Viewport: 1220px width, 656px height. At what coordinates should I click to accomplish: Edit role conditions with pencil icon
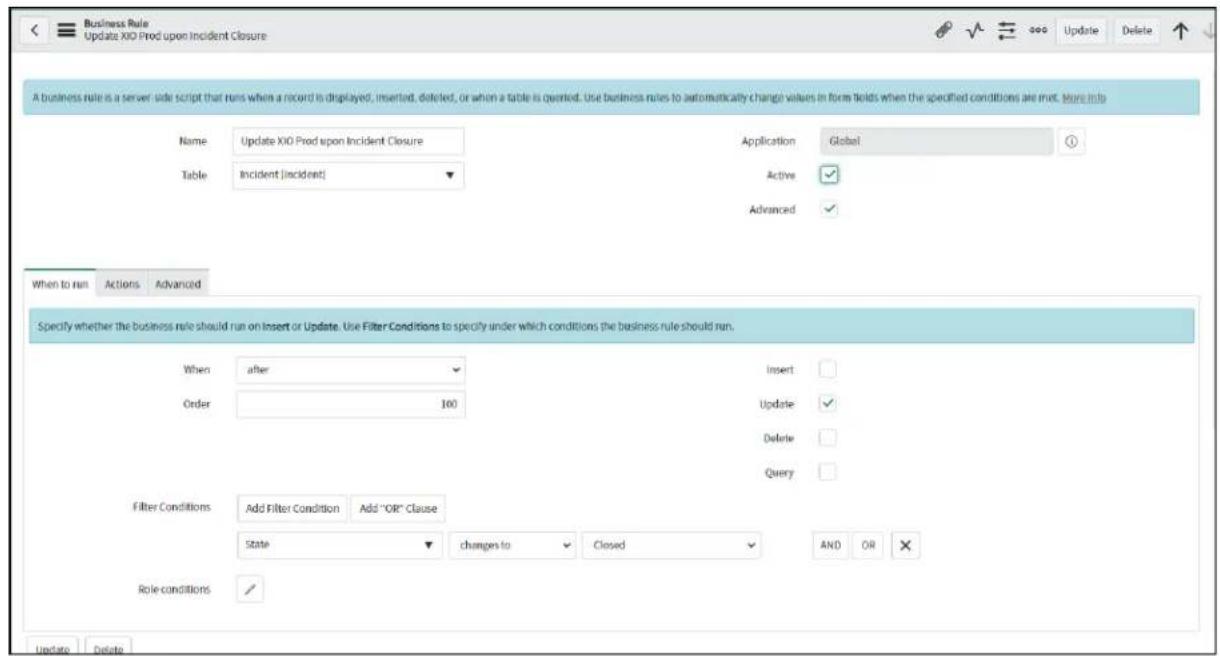(x=250, y=590)
